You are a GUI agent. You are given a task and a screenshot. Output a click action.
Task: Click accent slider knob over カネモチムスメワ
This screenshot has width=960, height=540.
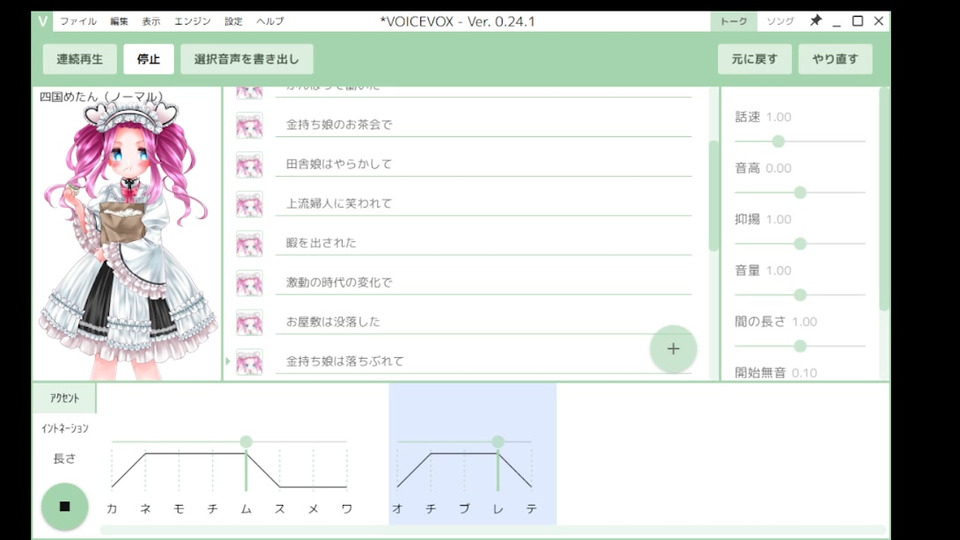[246, 441]
